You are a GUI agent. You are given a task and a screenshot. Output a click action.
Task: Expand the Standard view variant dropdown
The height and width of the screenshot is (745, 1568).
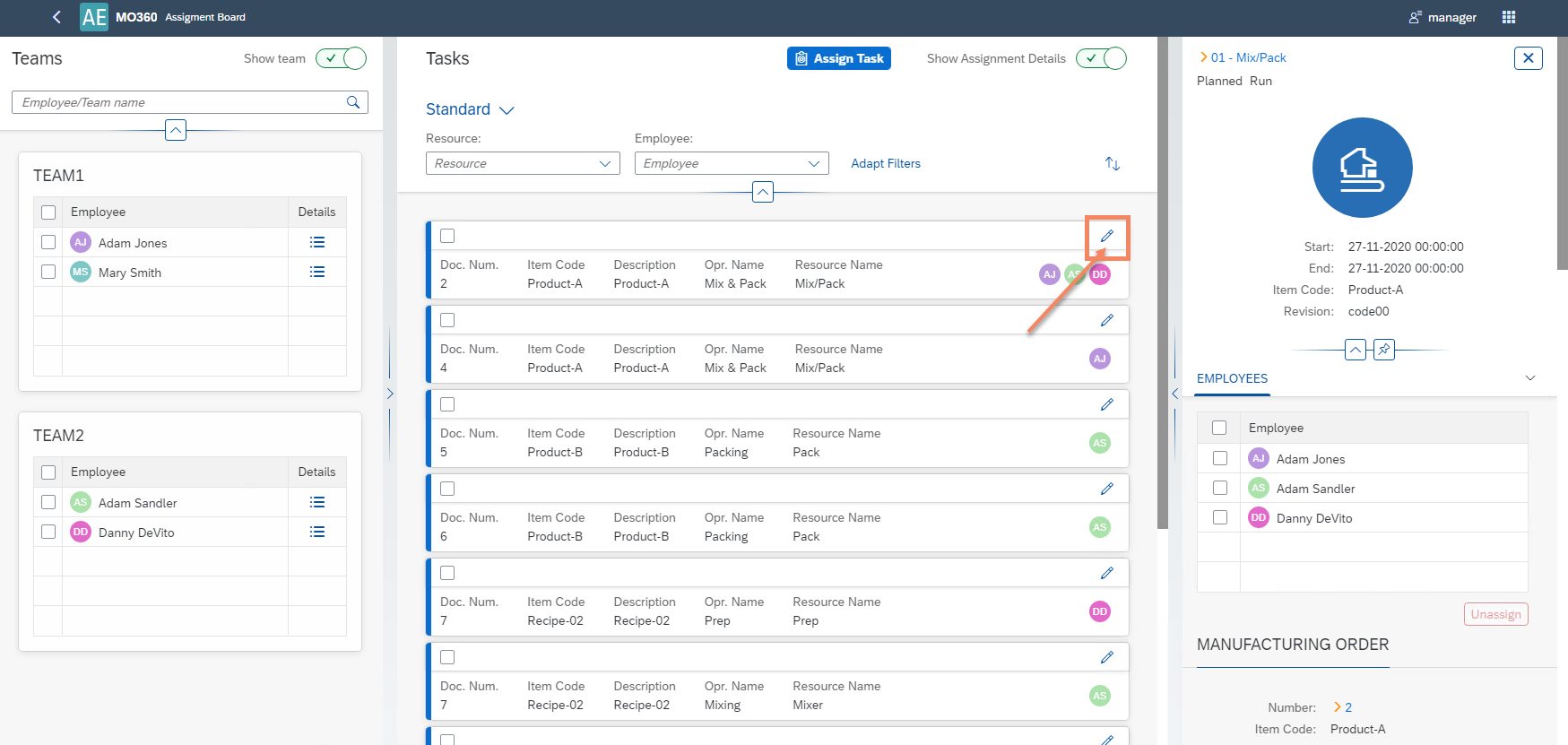[470, 109]
